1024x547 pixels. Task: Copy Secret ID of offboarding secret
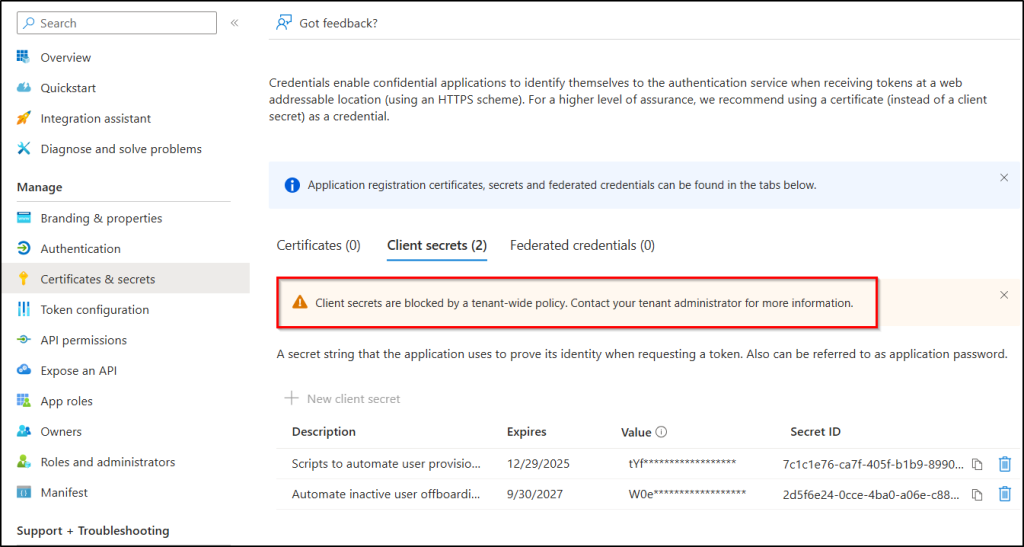pos(977,494)
